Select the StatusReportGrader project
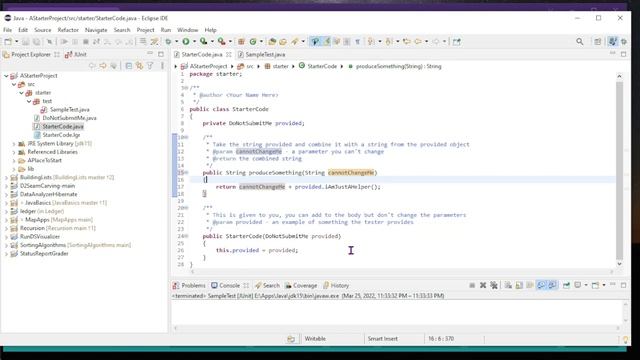Image resolution: width=640 pixels, height=360 pixels. pyautogui.click(x=44, y=253)
